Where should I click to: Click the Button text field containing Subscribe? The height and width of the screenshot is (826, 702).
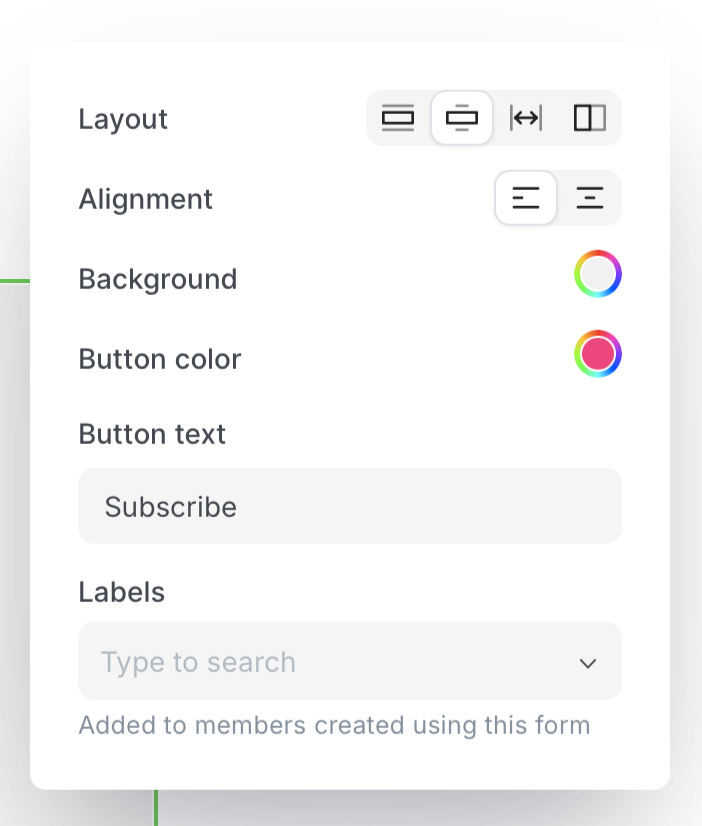click(x=350, y=506)
